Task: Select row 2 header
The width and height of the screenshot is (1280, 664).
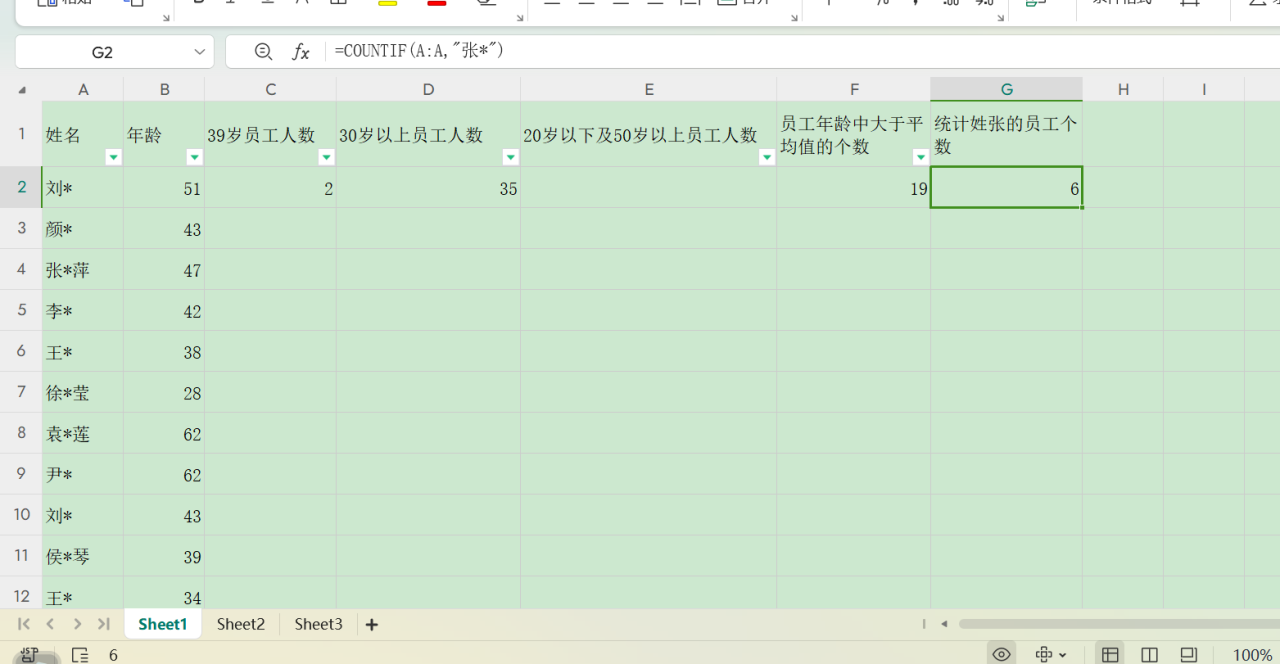Action: tap(21, 187)
